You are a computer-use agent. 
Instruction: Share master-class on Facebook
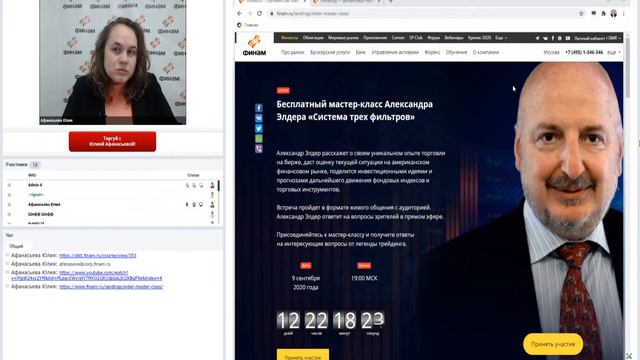259,108
